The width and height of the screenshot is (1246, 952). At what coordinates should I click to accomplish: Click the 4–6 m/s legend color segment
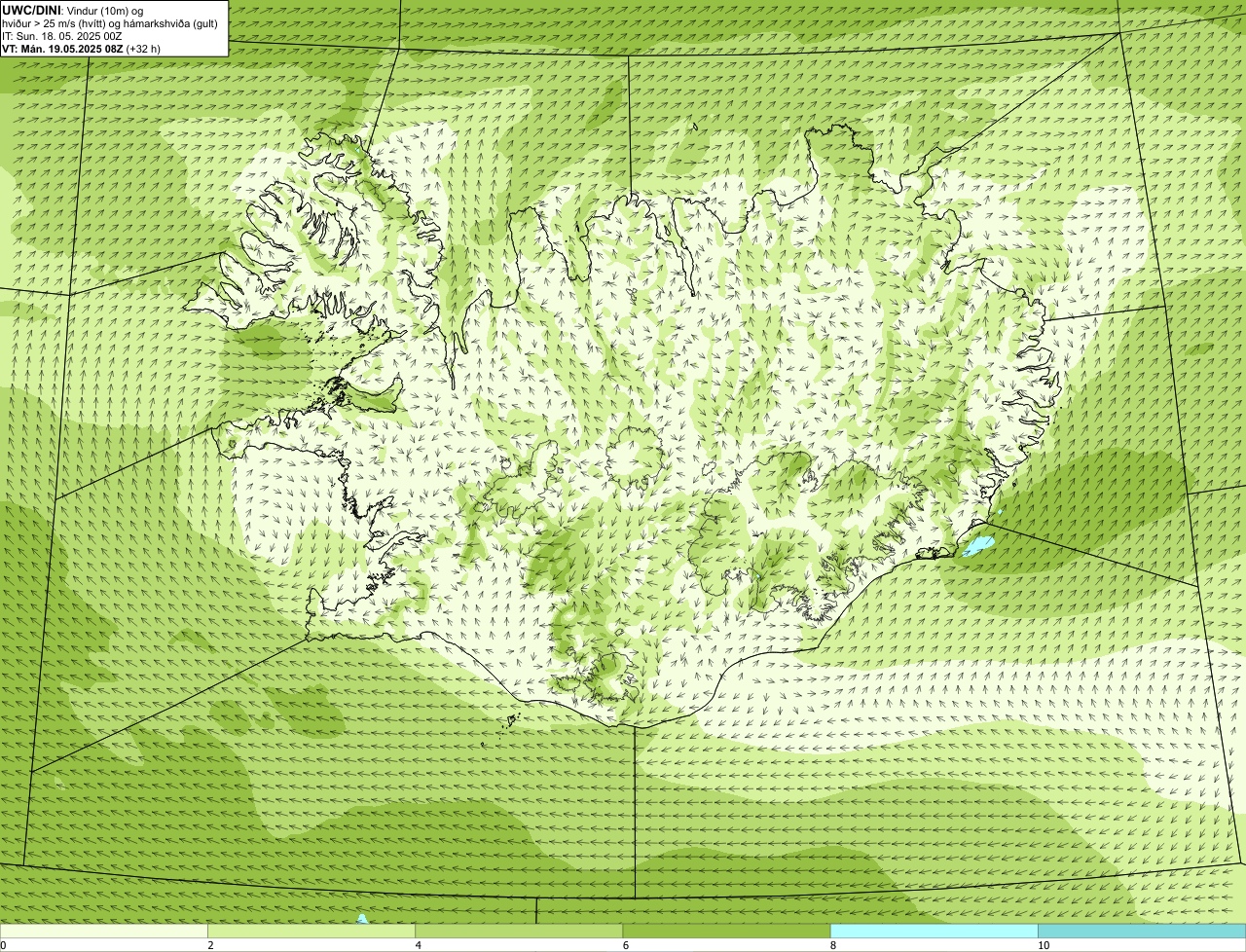point(519,931)
